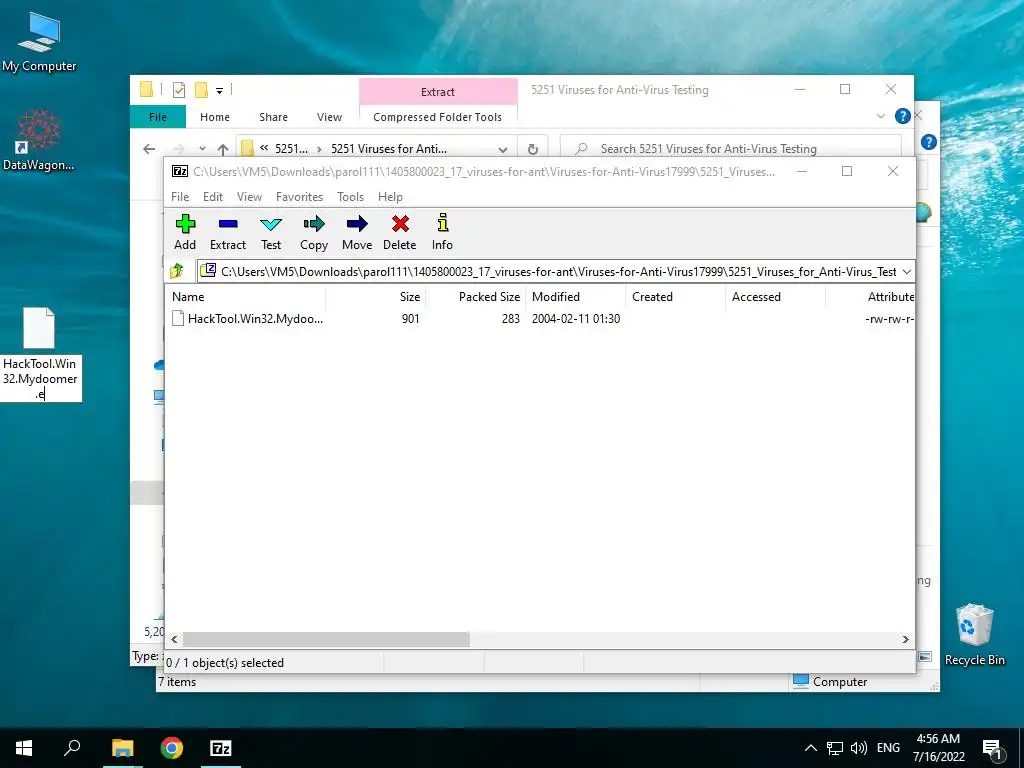Open the Home ribbon tab in Explorer
Screen dimensions: 1024x768
215,117
